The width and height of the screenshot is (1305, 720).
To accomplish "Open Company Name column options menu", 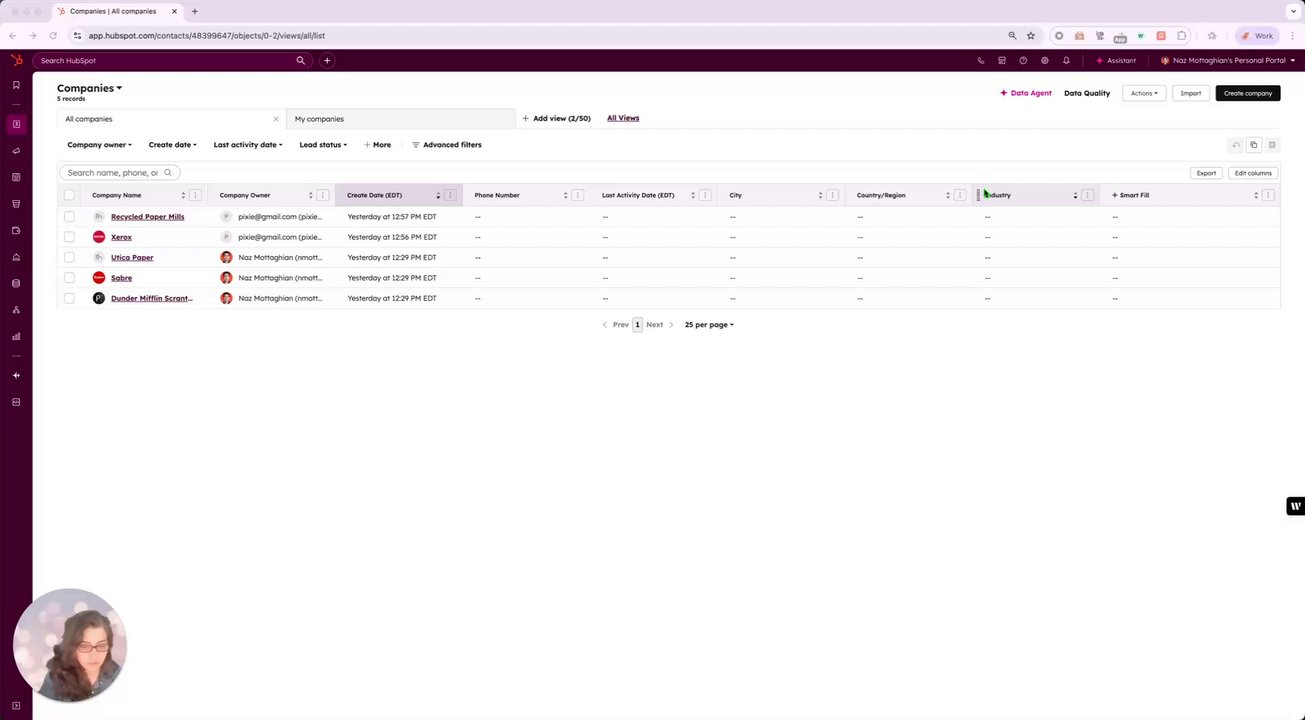I will click(196, 195).
